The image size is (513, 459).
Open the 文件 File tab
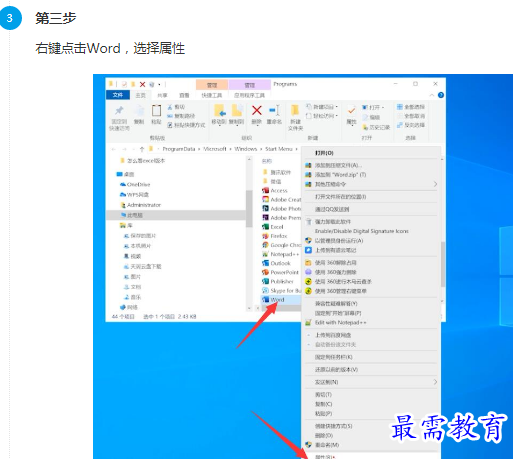[x=118, y=95]
